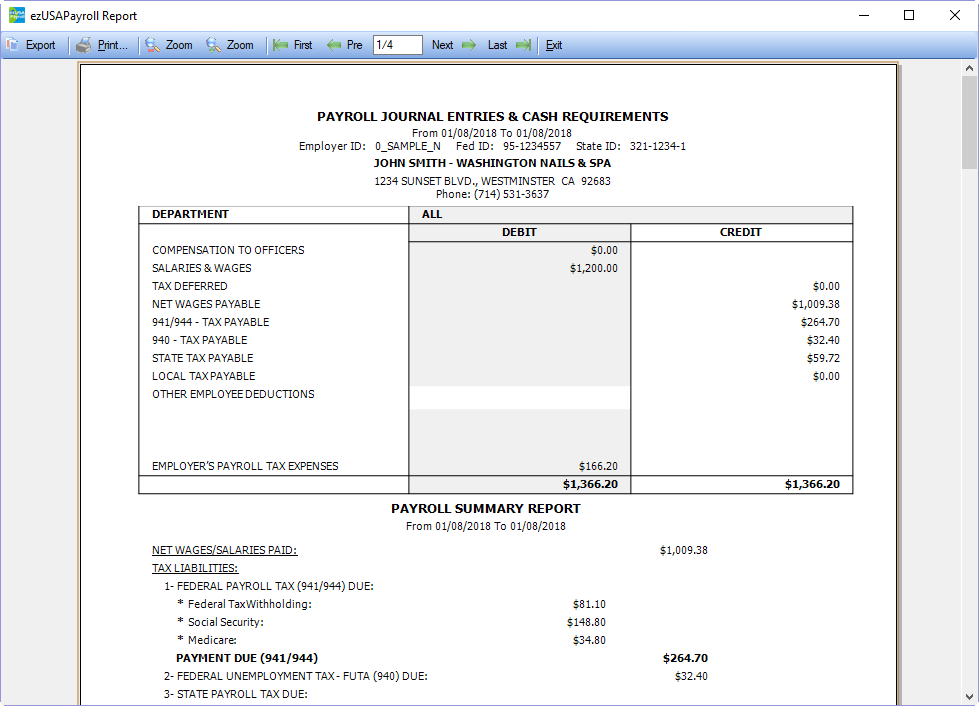The height and width of the screenshot is (706, 979).
Task: Click the DEBIT column header in the journal table
Action: (x=519, y=232)
